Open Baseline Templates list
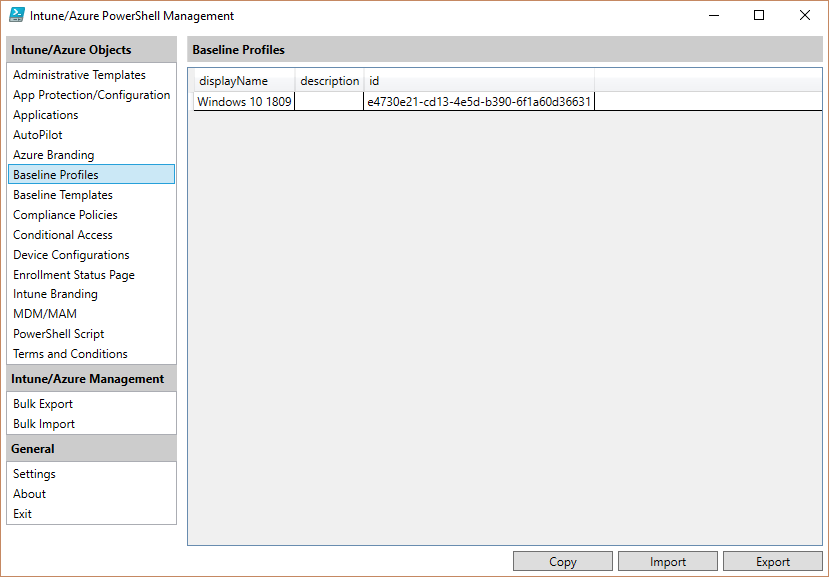Image resolution: width=829 pixels, height=577 pixels. (x=63, y=195)
